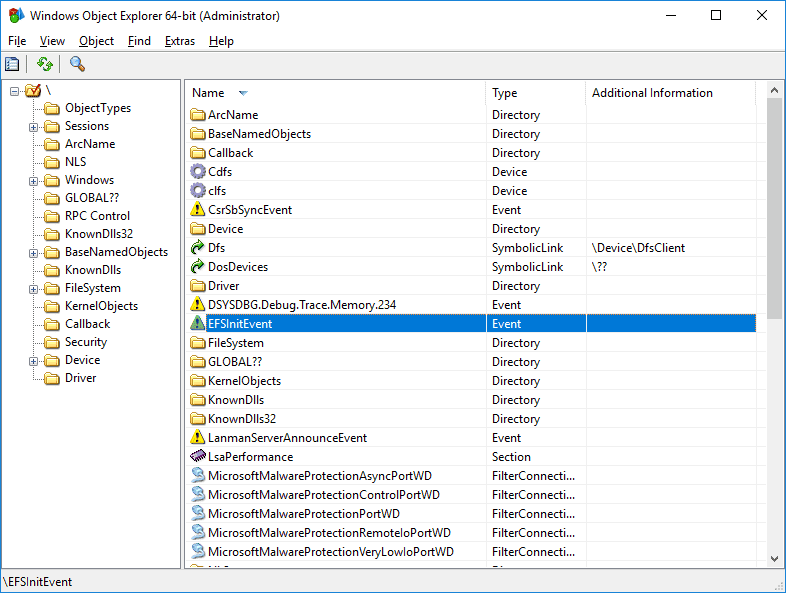This screenshot has width=786, height=593.
Task: Click the magnifier find toolbar icon
Action: (x=77, y=64)
